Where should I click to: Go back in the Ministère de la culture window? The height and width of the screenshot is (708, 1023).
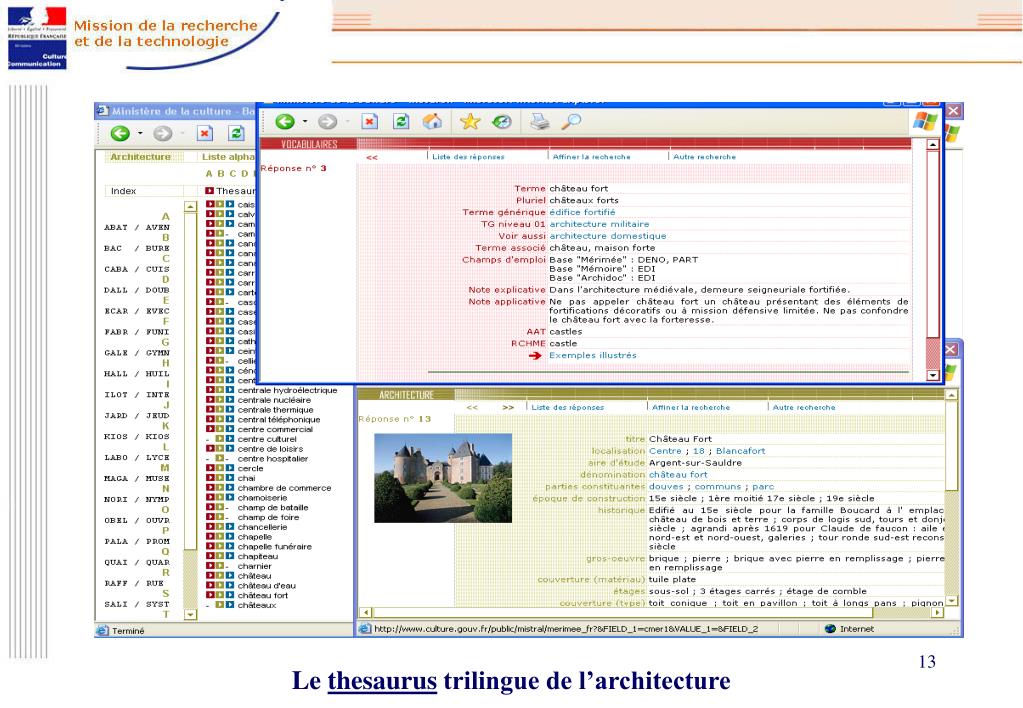click(x=120, y=134)
